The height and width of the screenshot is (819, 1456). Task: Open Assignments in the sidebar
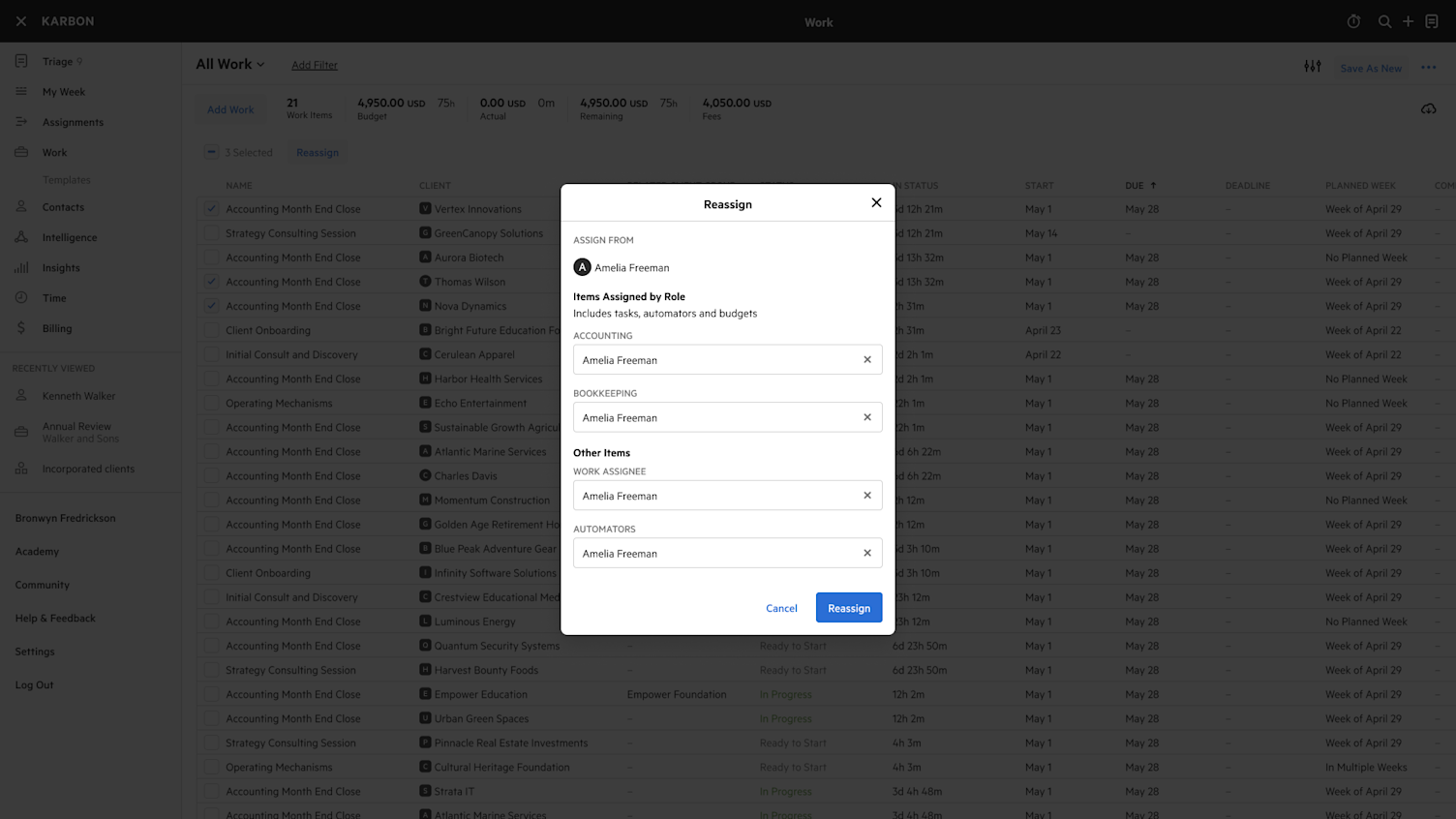pyautogui.click(x=73, y=122)
